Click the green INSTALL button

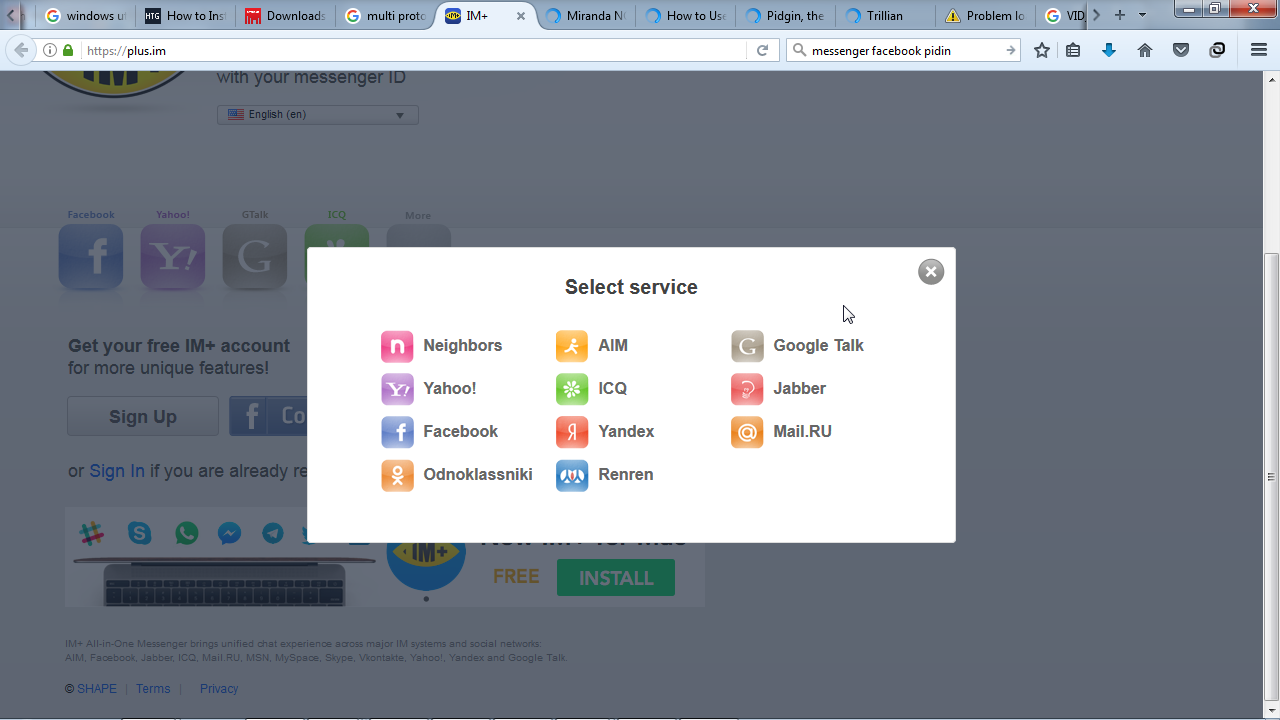click(616, 578)
